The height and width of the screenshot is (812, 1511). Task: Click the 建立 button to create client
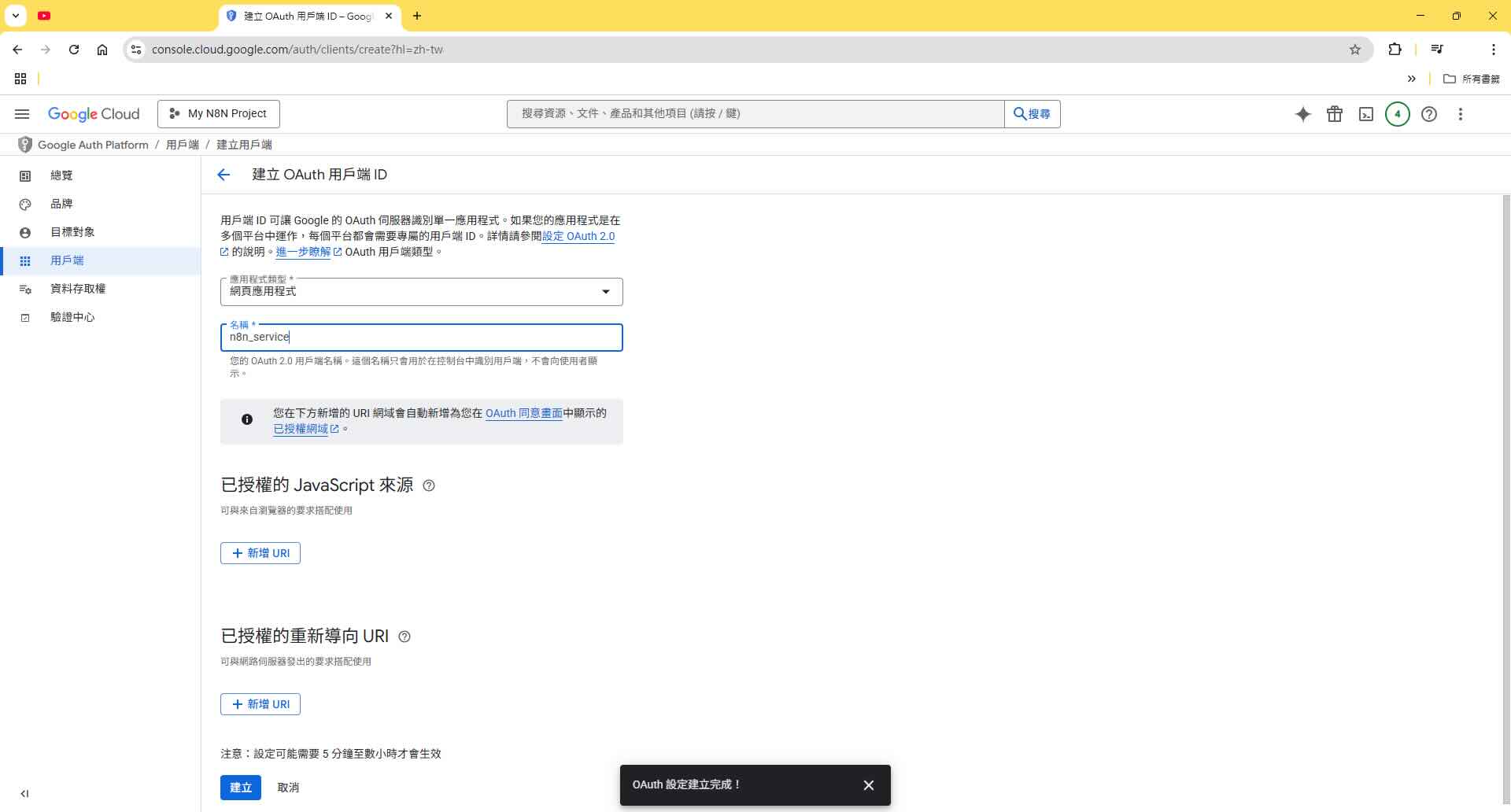click(240, 787)
